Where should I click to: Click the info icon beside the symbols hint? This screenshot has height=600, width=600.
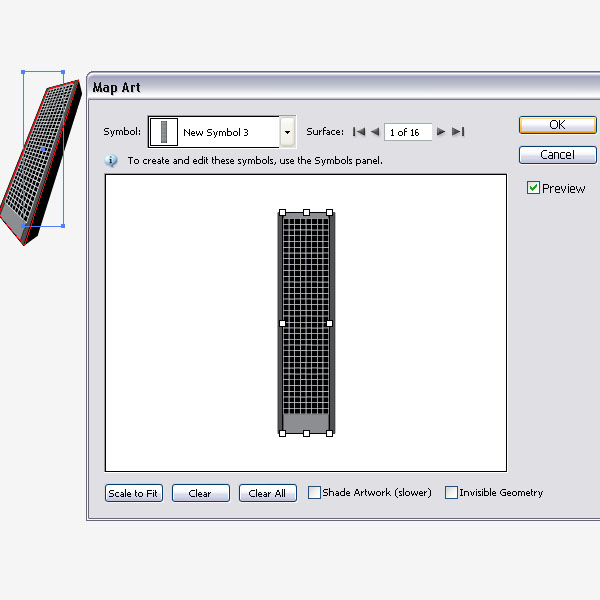click(x=111, y=160)
